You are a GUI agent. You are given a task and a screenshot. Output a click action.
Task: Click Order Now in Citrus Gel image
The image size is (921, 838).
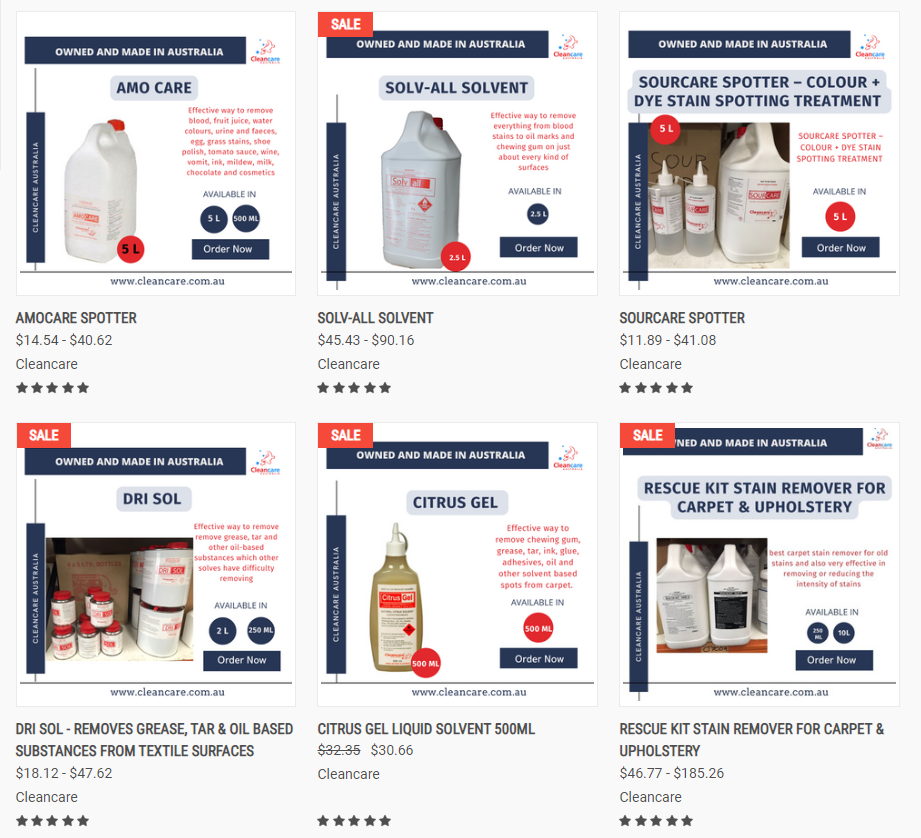click(x=539, y=658)
